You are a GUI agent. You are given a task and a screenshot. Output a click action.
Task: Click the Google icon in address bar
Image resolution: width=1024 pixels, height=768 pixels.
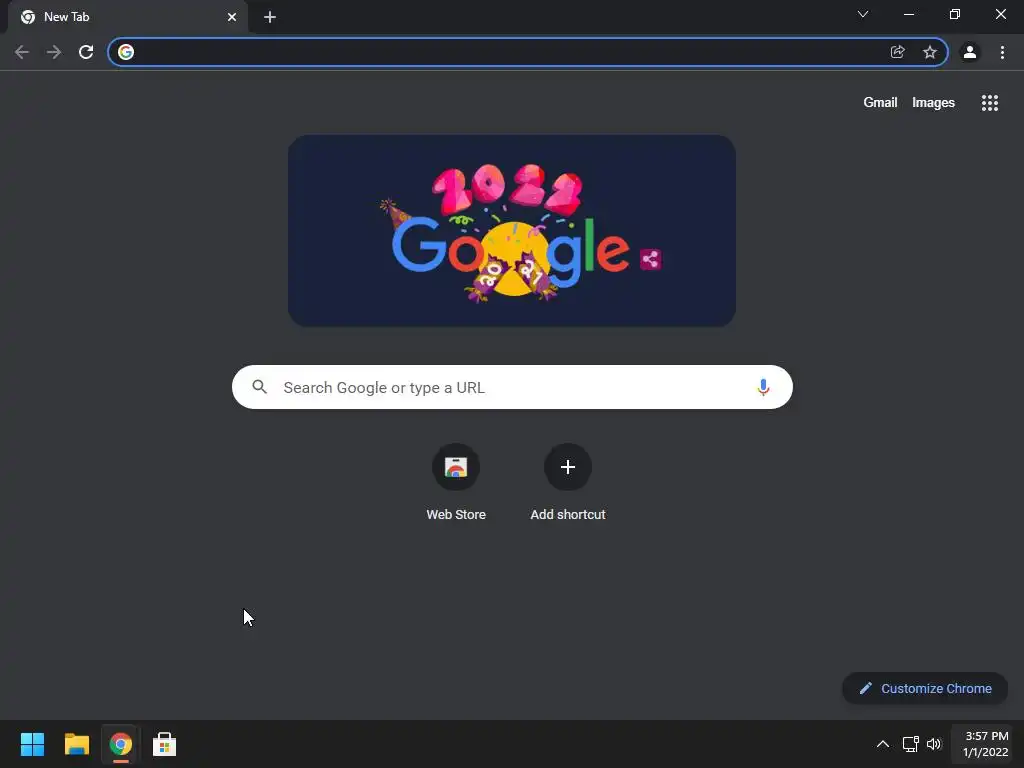[126, 52]
